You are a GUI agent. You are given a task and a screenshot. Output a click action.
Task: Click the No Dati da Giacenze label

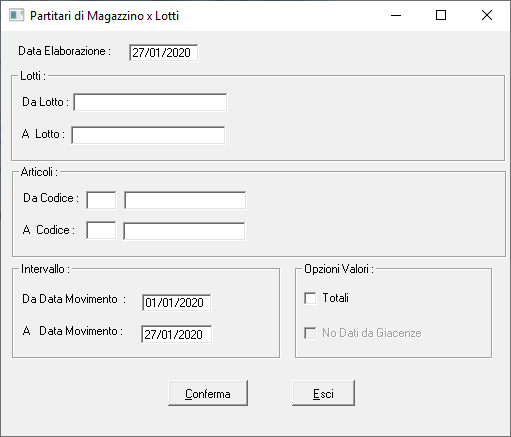(372, 333)
